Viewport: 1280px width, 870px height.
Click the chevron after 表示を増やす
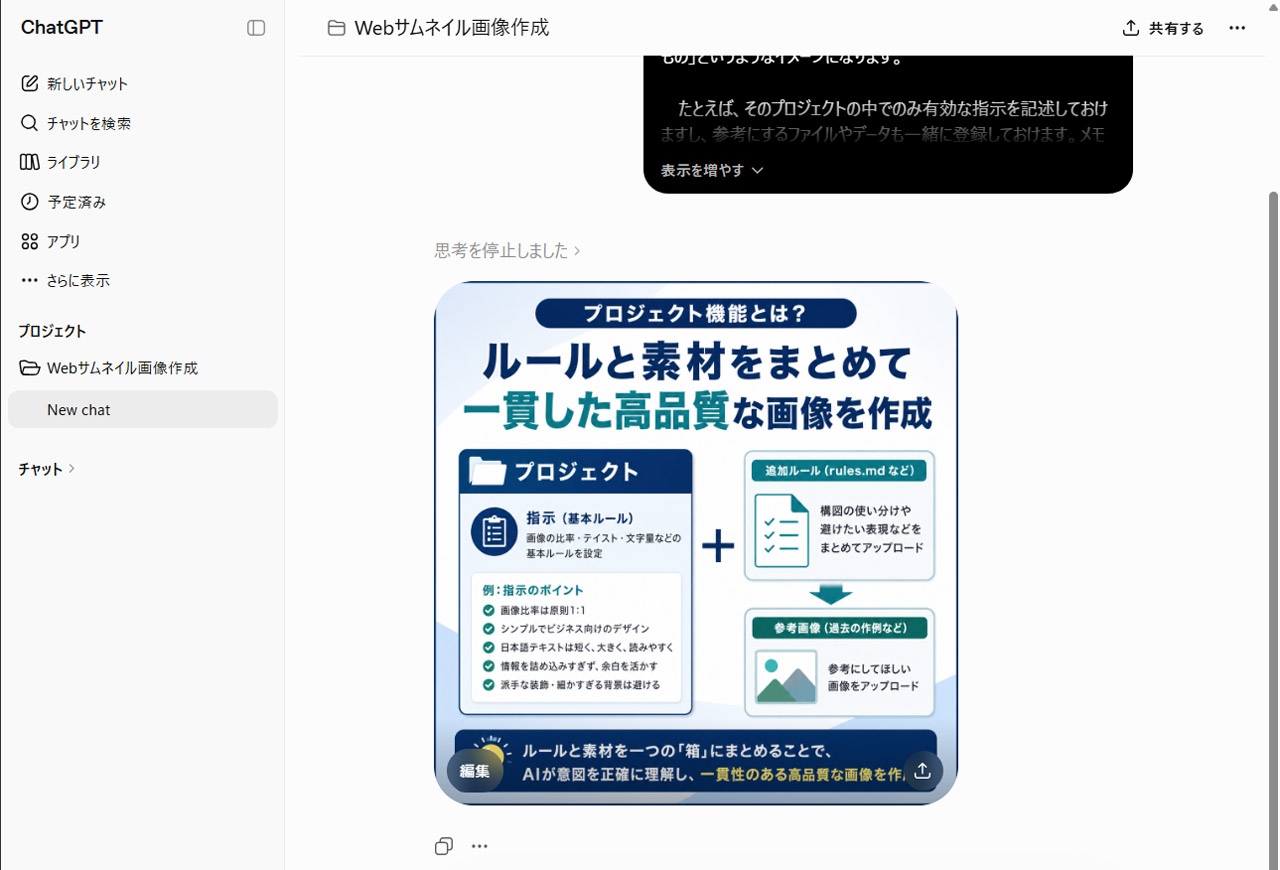coord(757,171)
